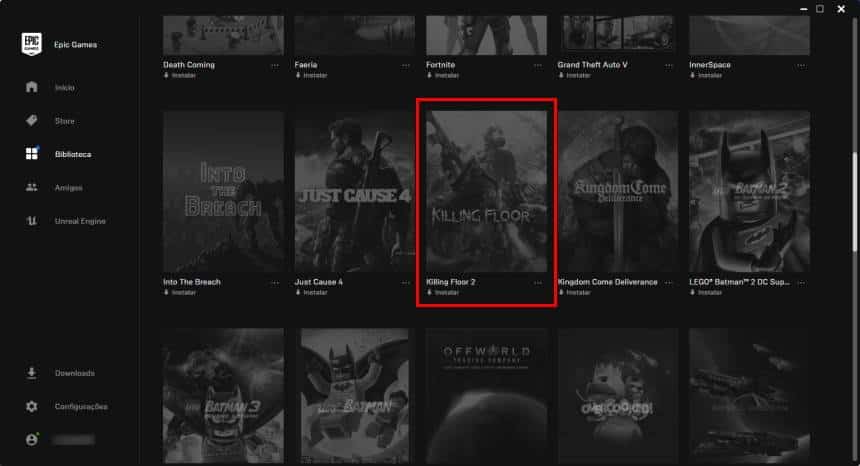Click the Epic Games logo icon
Image resolution: width=860 pixels, height=466 pixels.
(x=31, y=44)
